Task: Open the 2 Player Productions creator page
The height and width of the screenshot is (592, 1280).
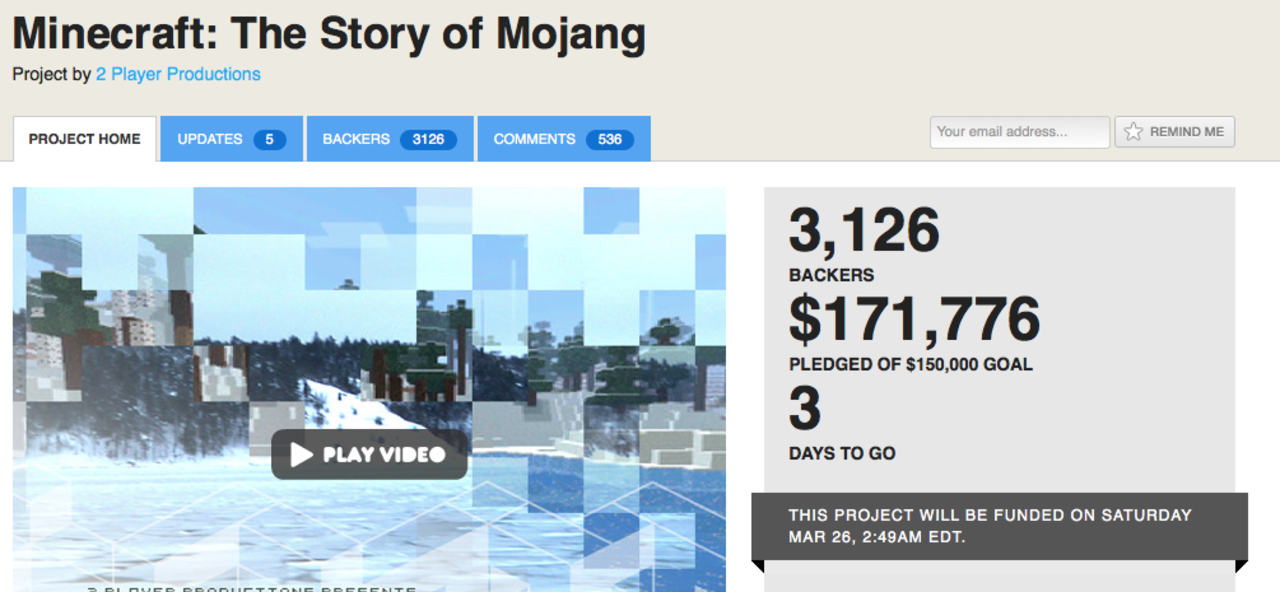Action: point(178,74)
